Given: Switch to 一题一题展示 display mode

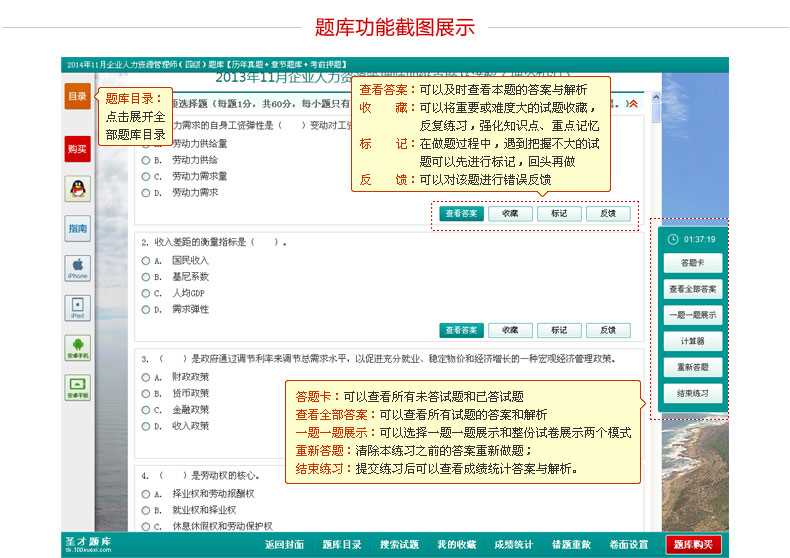Looking at the screenshot, I should point(692,315).
